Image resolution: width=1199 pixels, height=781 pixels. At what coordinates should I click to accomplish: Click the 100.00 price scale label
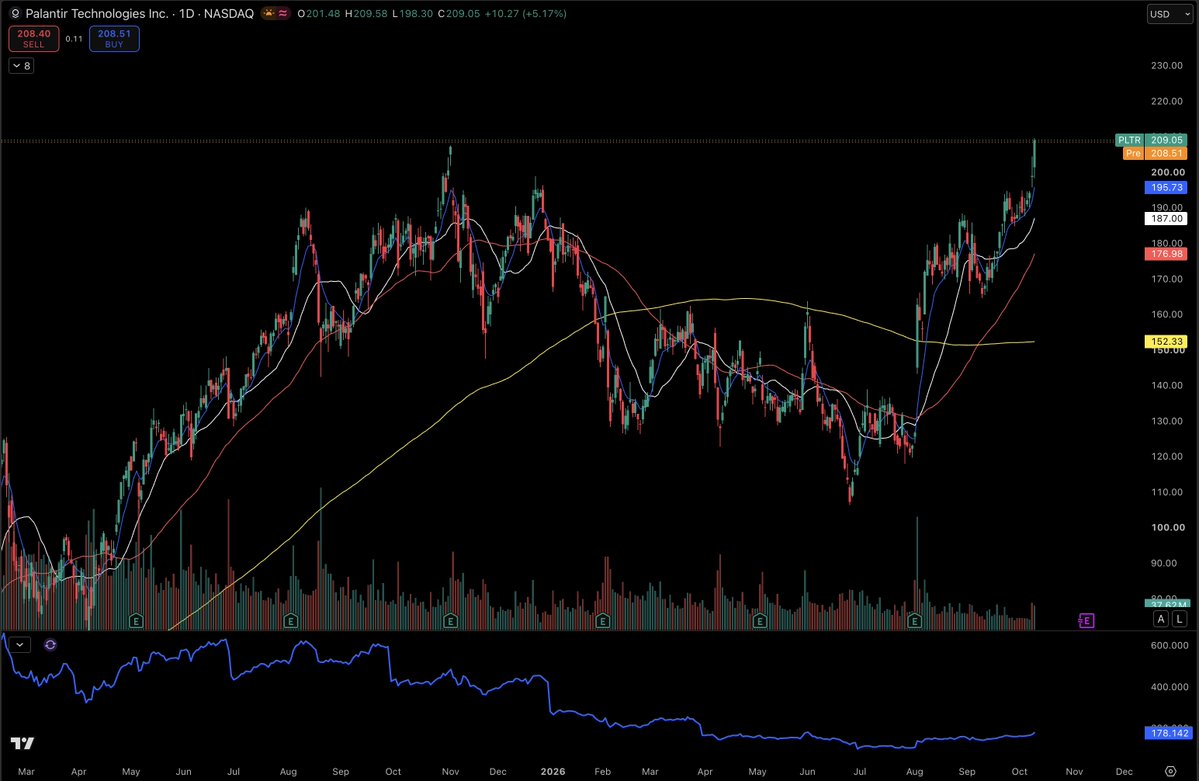coord(1167,527)
